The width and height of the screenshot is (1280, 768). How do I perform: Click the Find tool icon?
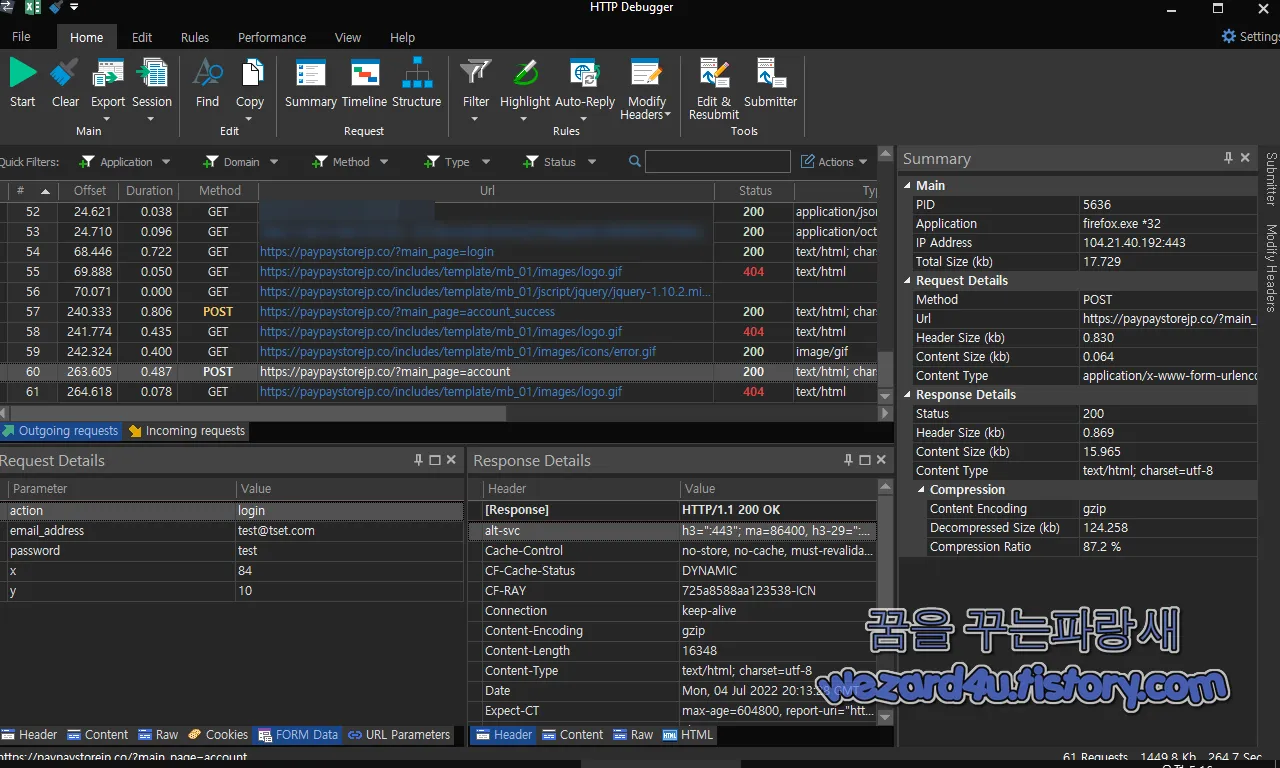pos(207,73)
